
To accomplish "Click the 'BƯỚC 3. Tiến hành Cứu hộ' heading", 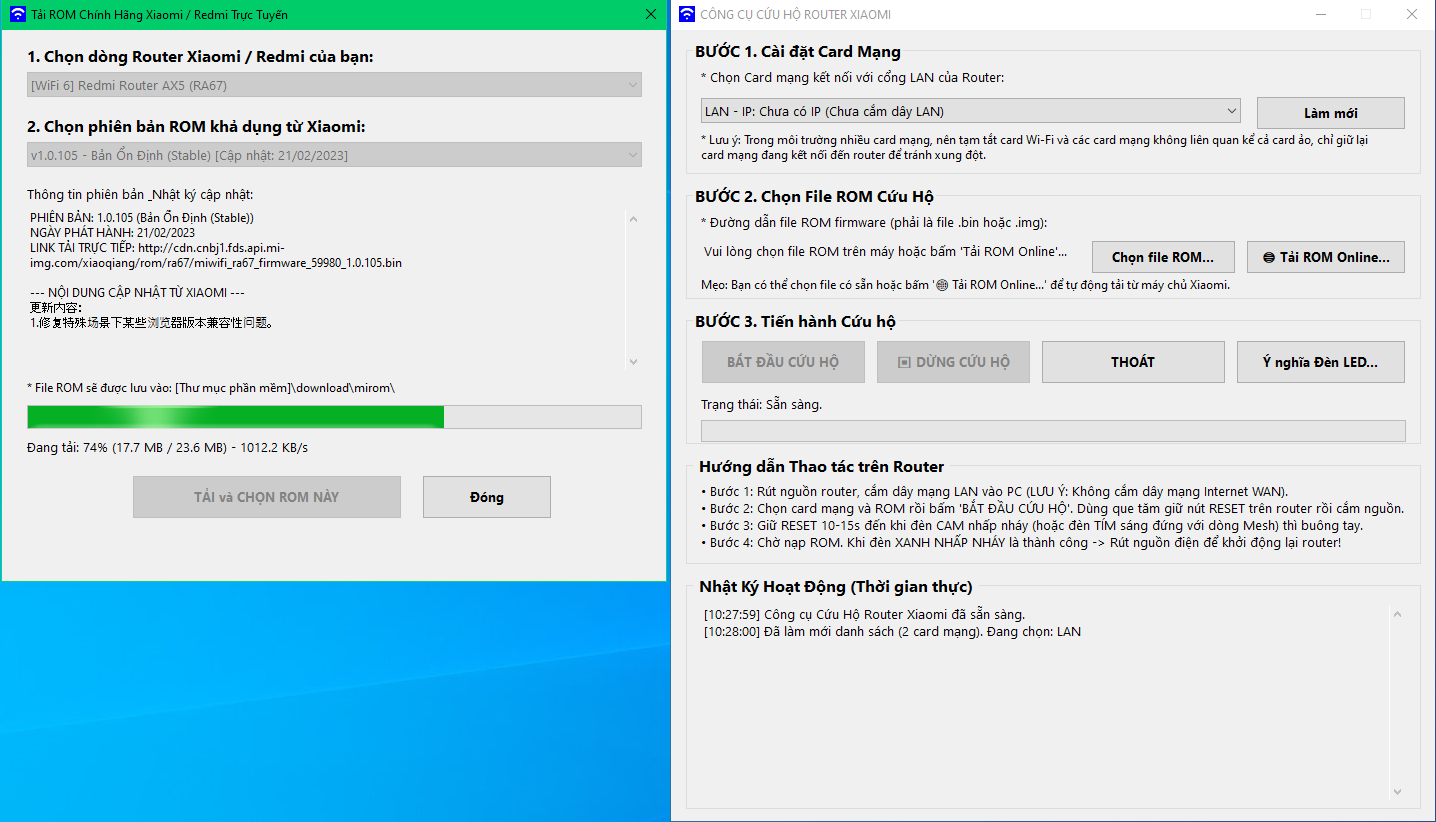I will (x=795, y=322).
